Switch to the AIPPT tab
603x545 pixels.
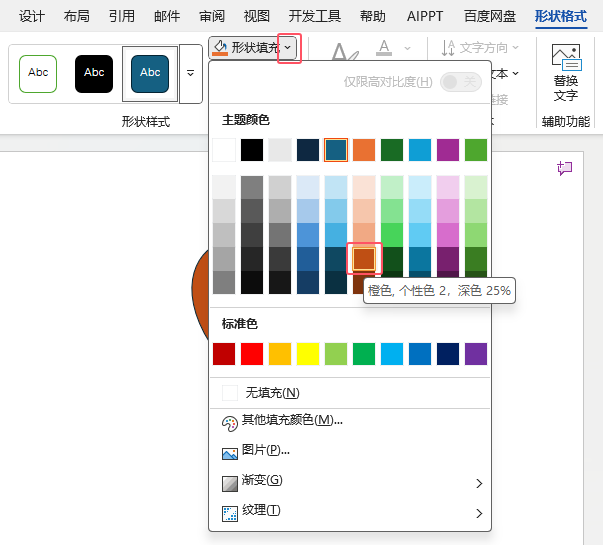click(425, 16)
